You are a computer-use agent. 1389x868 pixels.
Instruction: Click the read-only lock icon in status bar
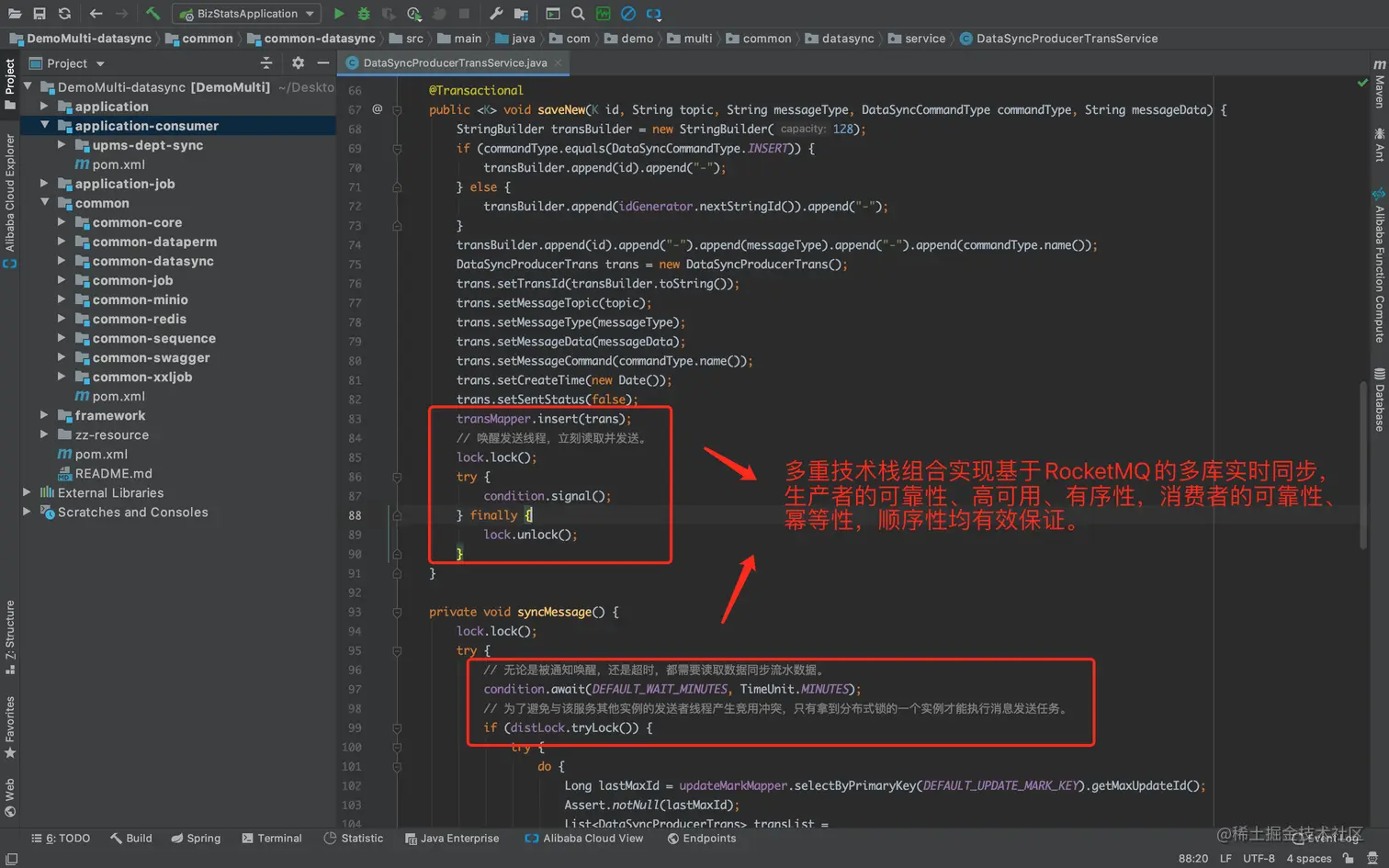click(1348, 859)
